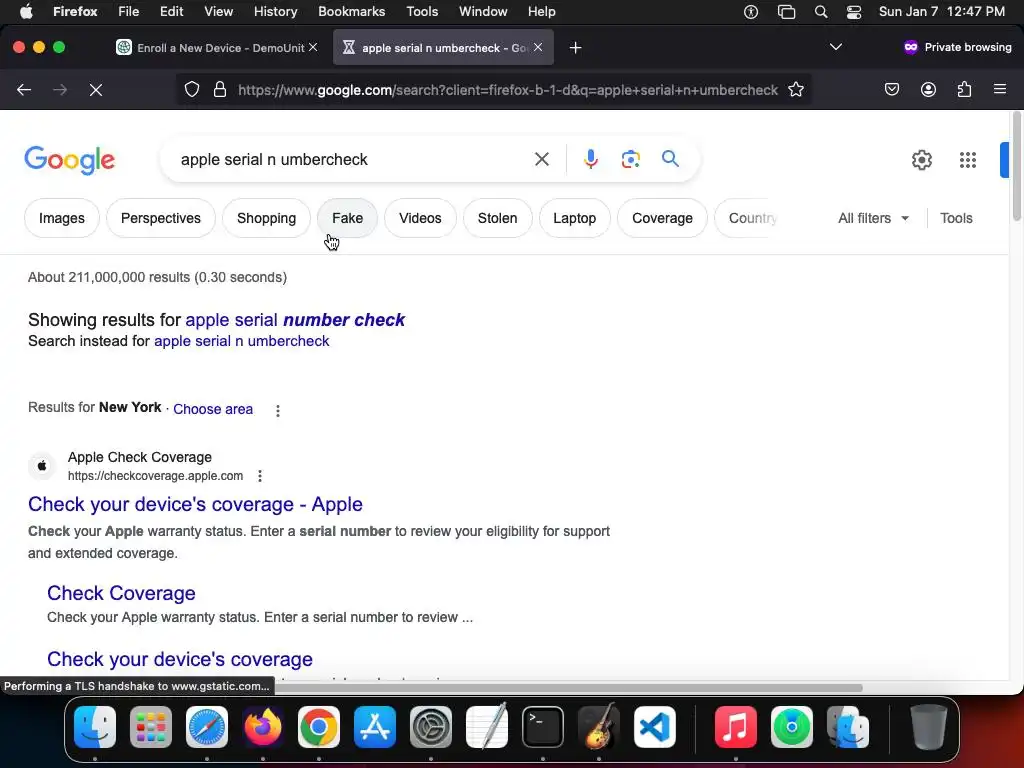Open Terminal from the dock
The width and height of the screenshot is (1024, 768).
[x=543, y=727]
